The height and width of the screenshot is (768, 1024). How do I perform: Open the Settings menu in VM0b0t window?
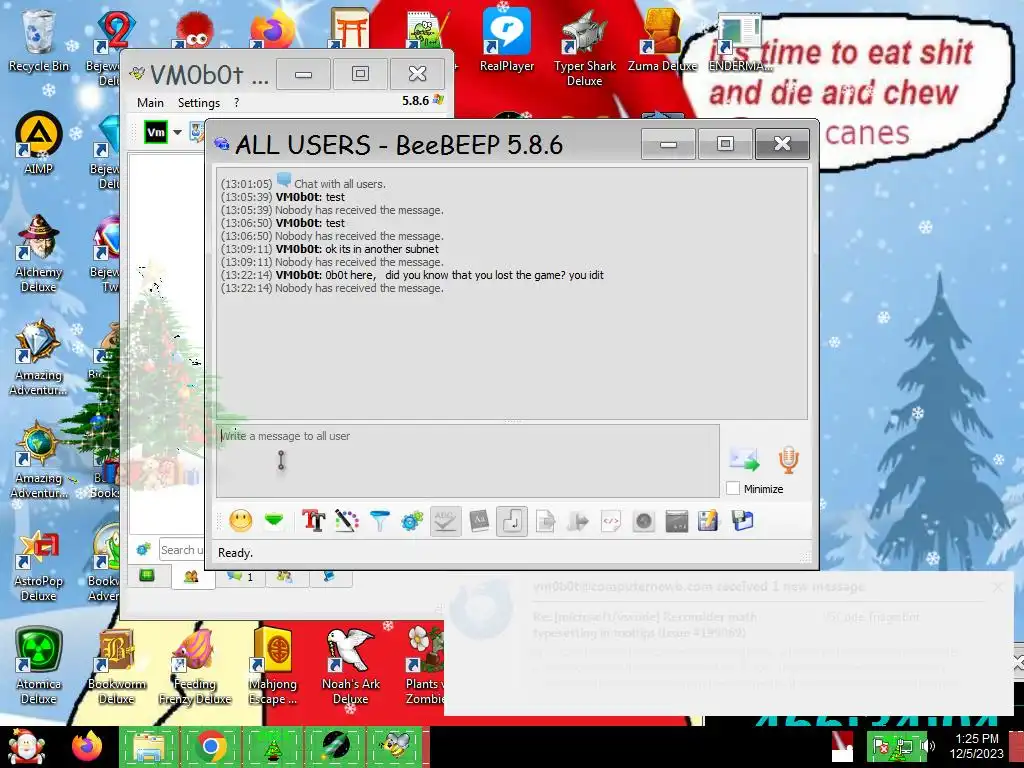(199, 103)
